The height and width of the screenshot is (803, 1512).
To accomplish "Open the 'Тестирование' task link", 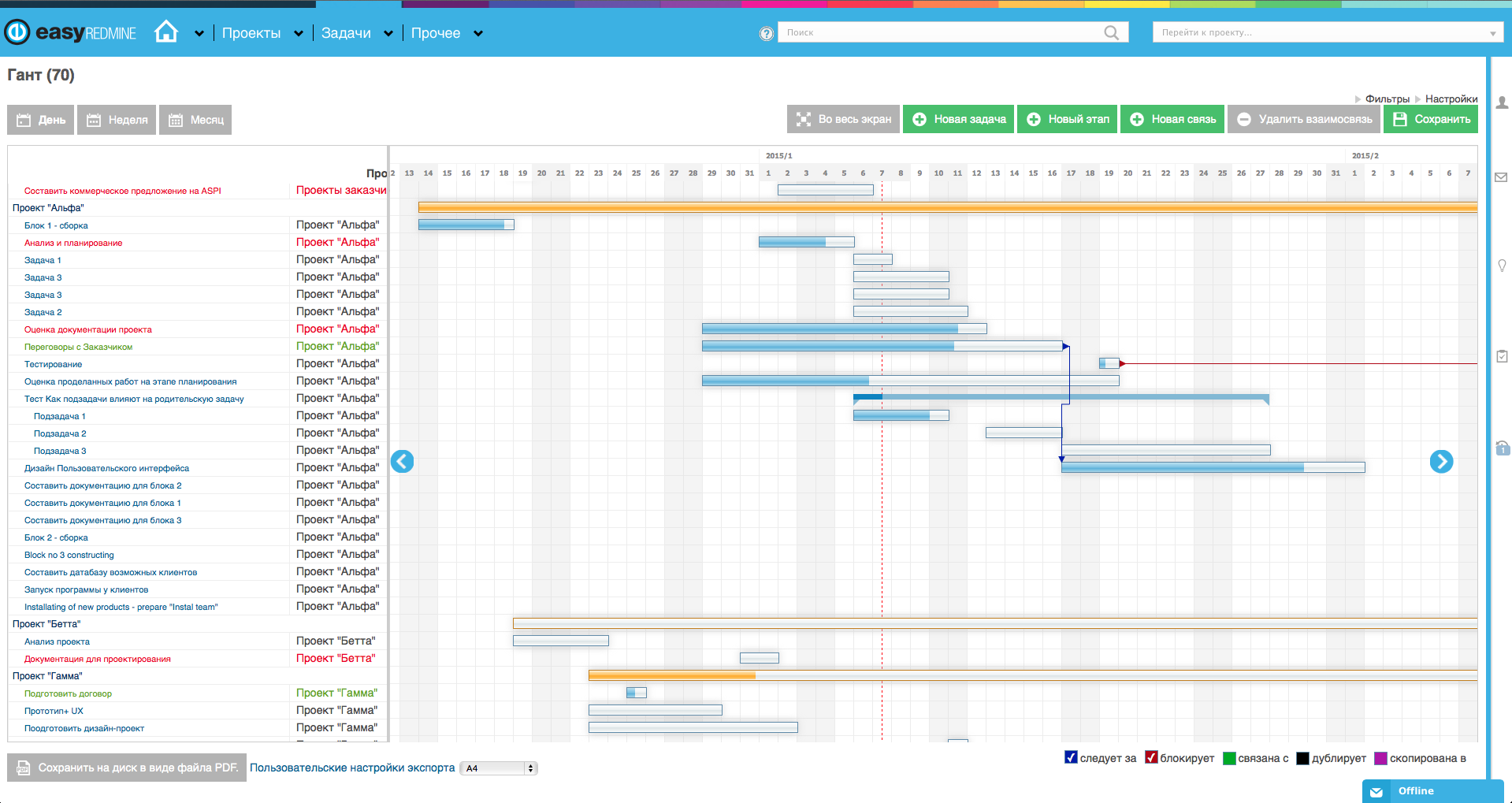I will tap(54, 364).
